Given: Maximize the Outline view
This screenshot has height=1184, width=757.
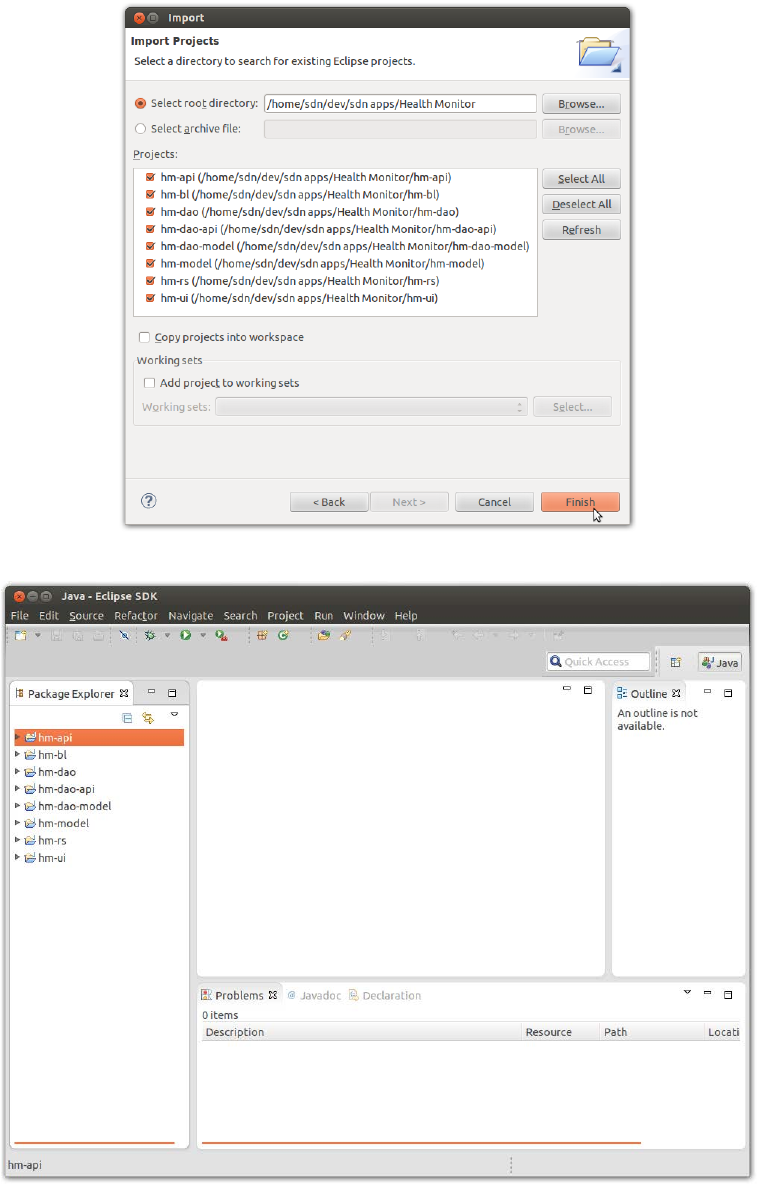Looking at the screenshot, I should click(728, 692).
